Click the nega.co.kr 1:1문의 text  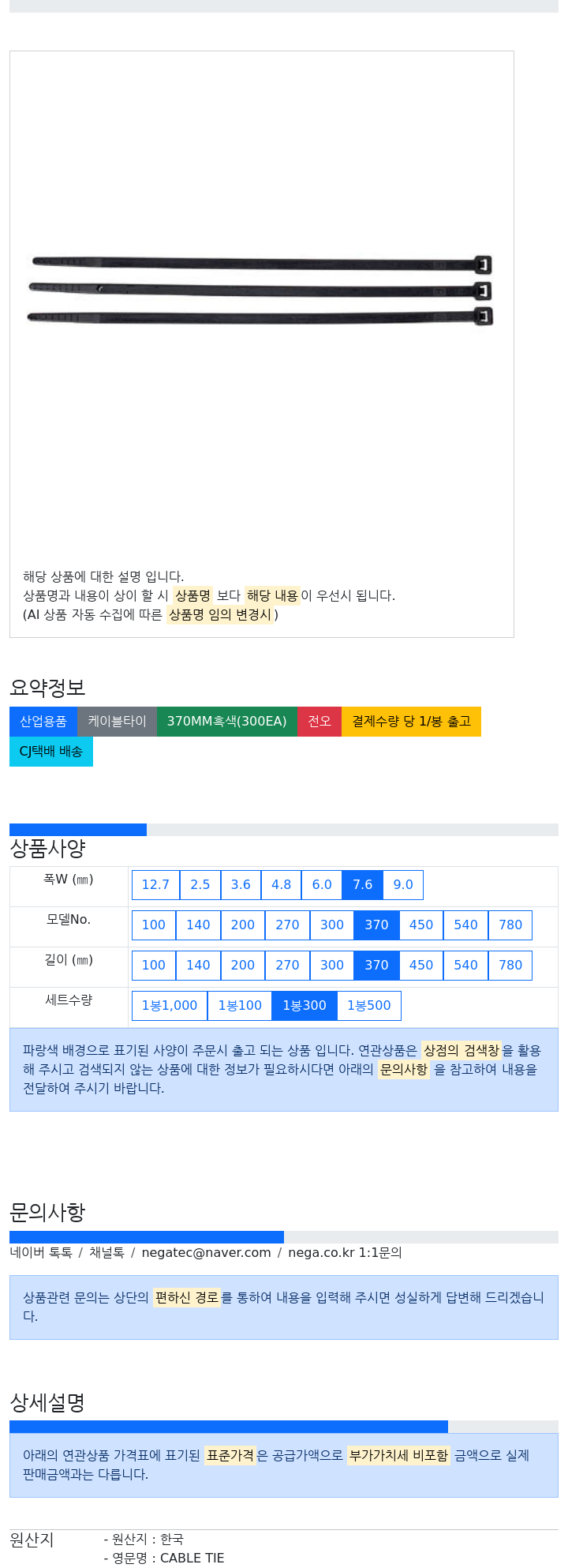click(345, 1253)
